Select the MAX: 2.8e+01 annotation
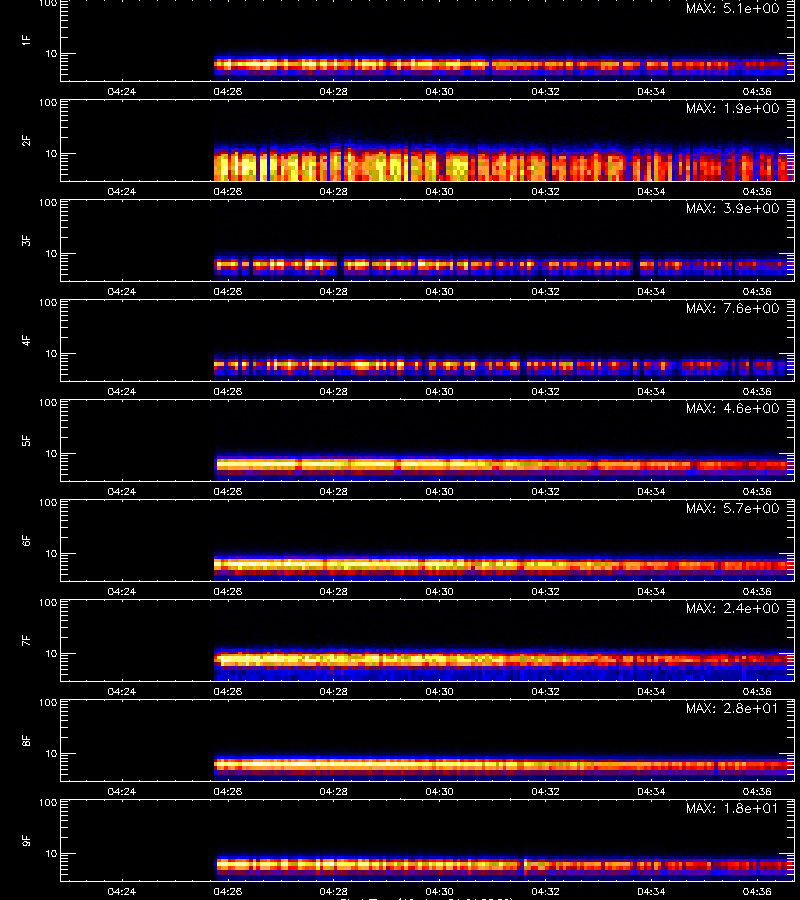Screen dimensions: 800x900 point(733,708)
